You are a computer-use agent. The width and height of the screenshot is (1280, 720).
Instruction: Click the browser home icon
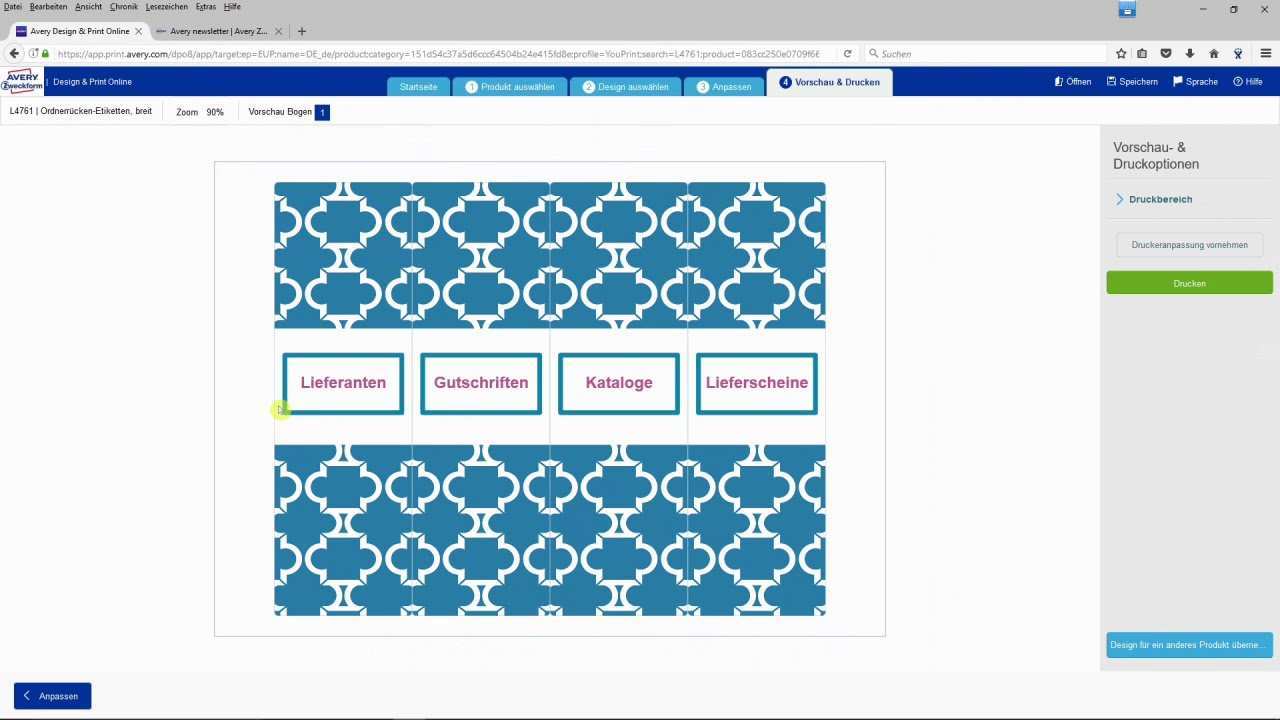click(x=1214, y=54)
